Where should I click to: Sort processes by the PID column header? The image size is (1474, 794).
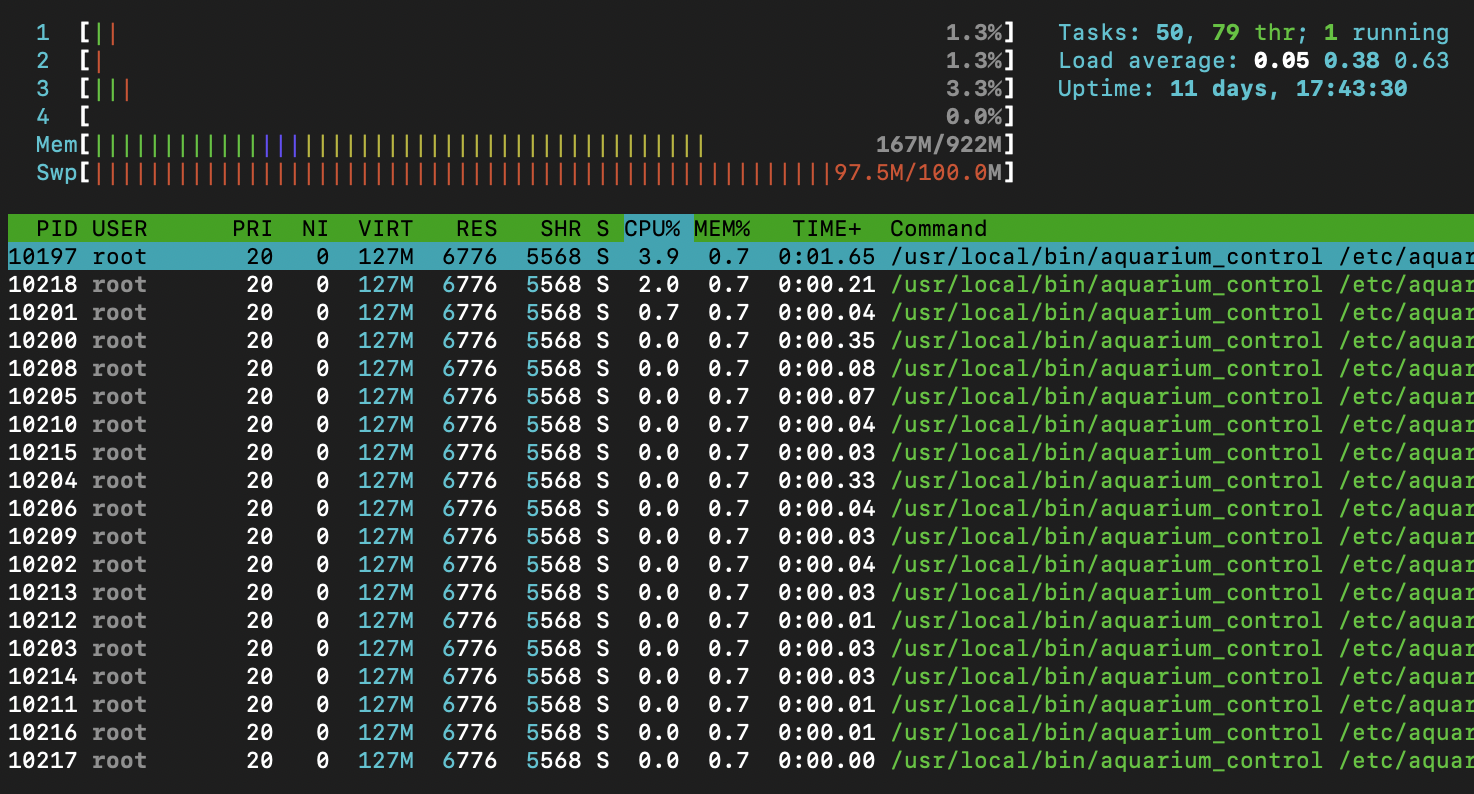[57, 228]
